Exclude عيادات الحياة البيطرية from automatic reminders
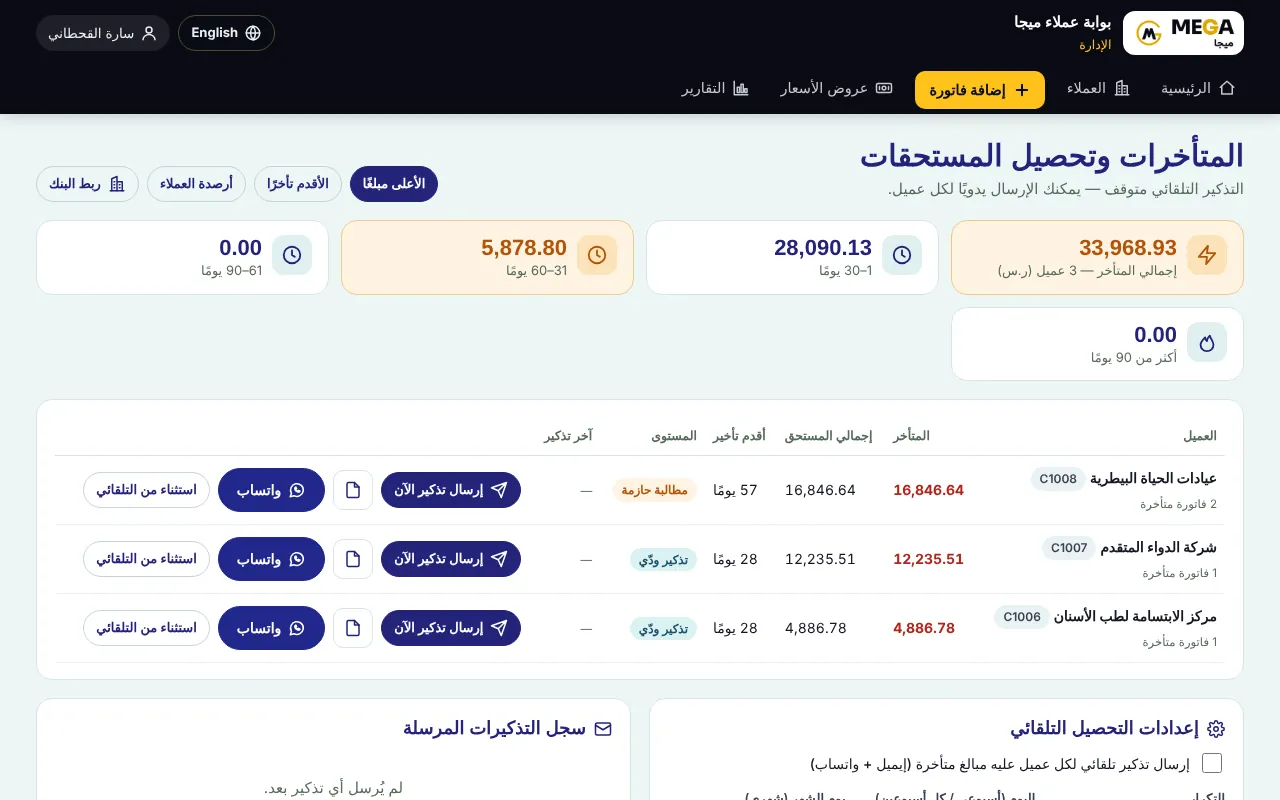 point(146,490)
